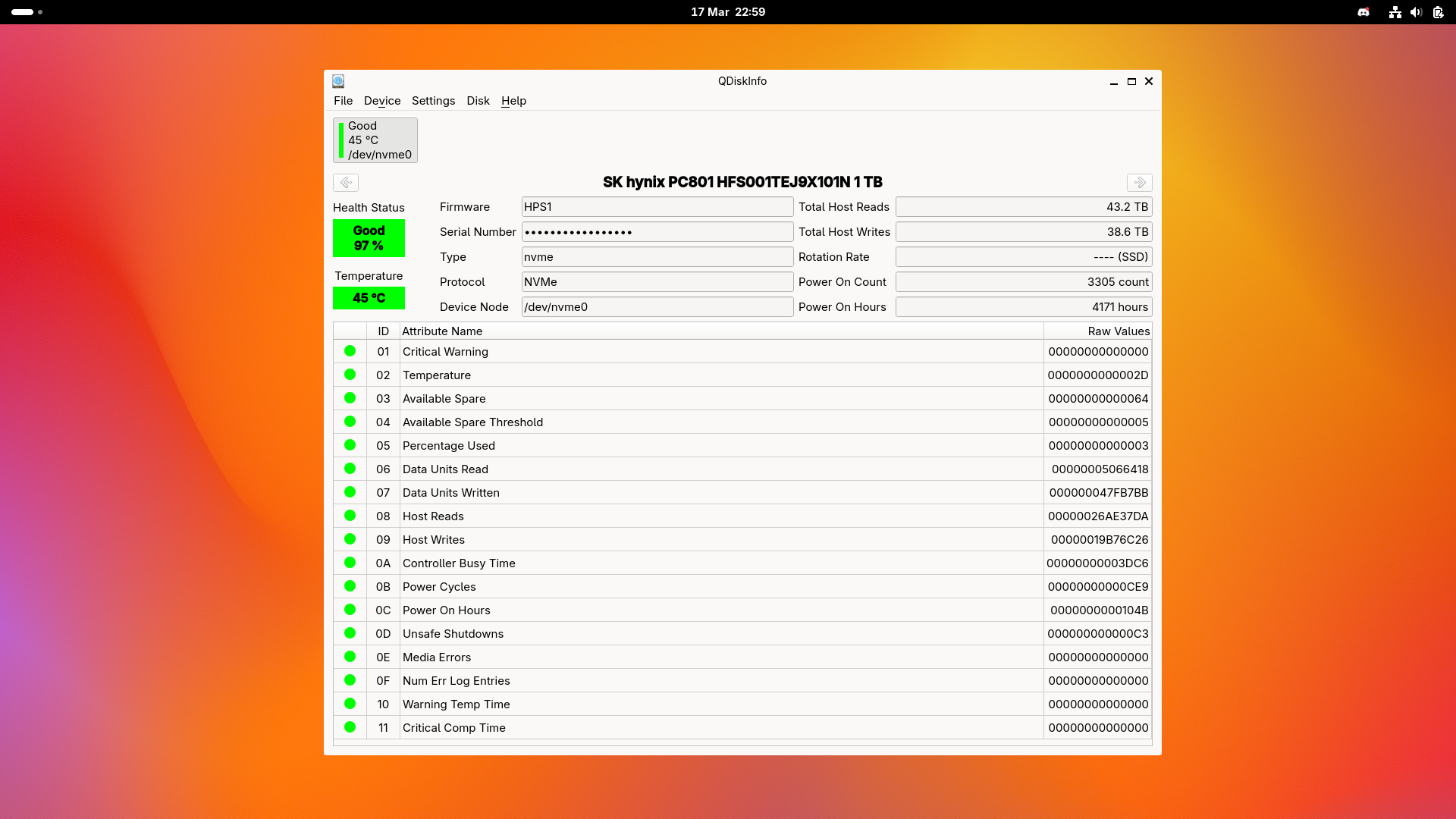The height and width of the screenshot is (819, 1456).
Task: Go to previous disk with left arrow
Action: click(x=346, y=183)
